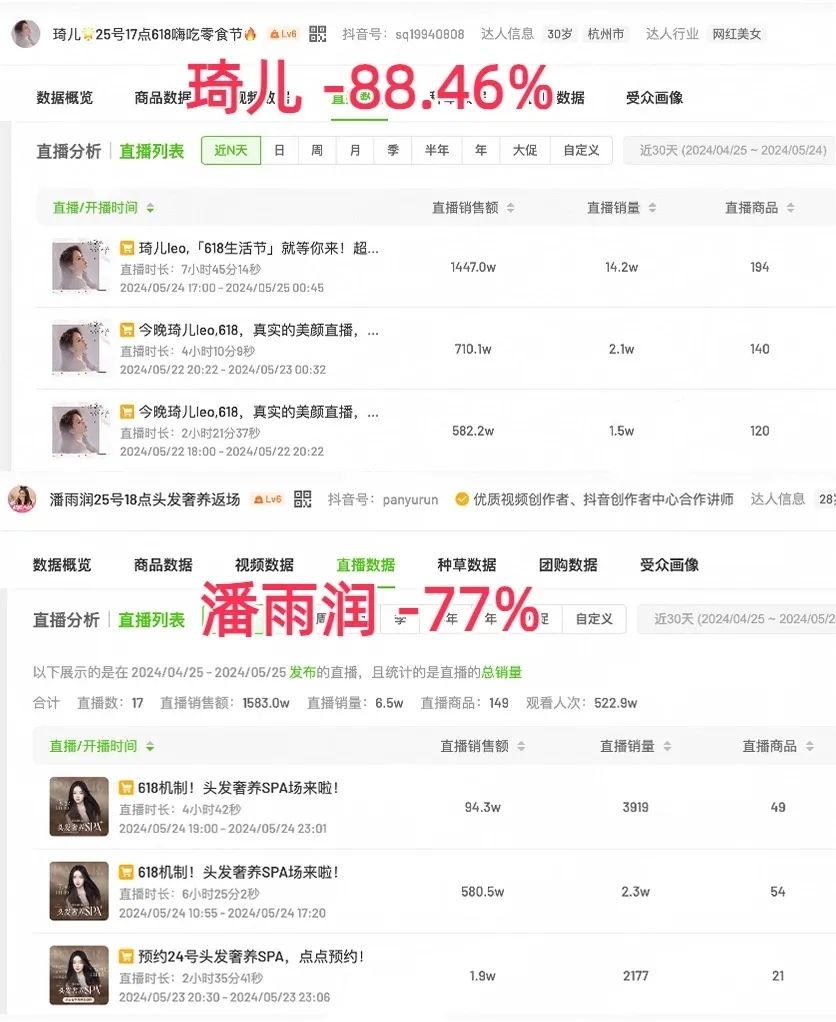Image resolution: width=836 pixels, height=1022 pixels.
Task: Select the 大促 time range option
Action: (525, 151)
